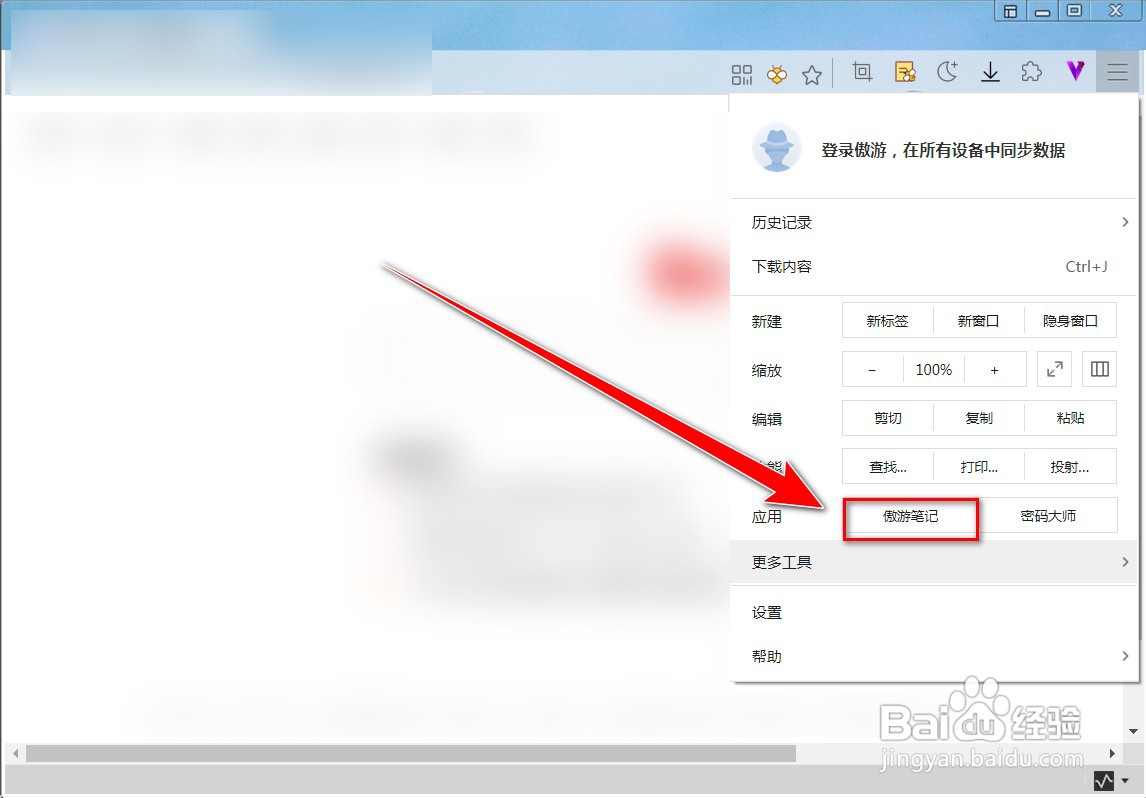The height and width of the screenshot is (798, 1146).
Task: Toggle night mode moon icon
Action: (948, 72)
